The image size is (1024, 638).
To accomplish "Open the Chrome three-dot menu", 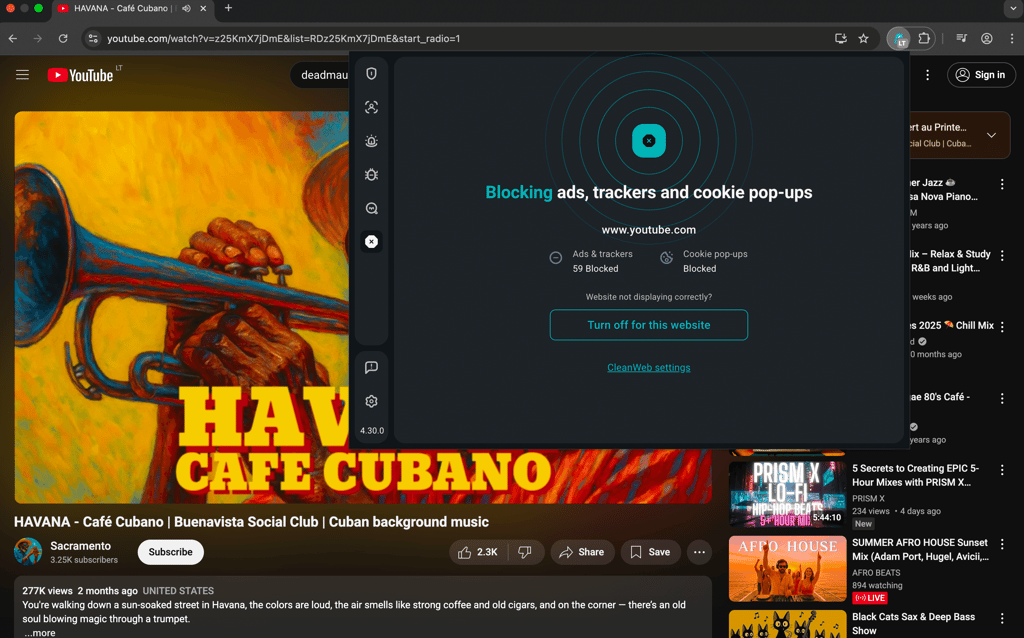I will 1012,39.
